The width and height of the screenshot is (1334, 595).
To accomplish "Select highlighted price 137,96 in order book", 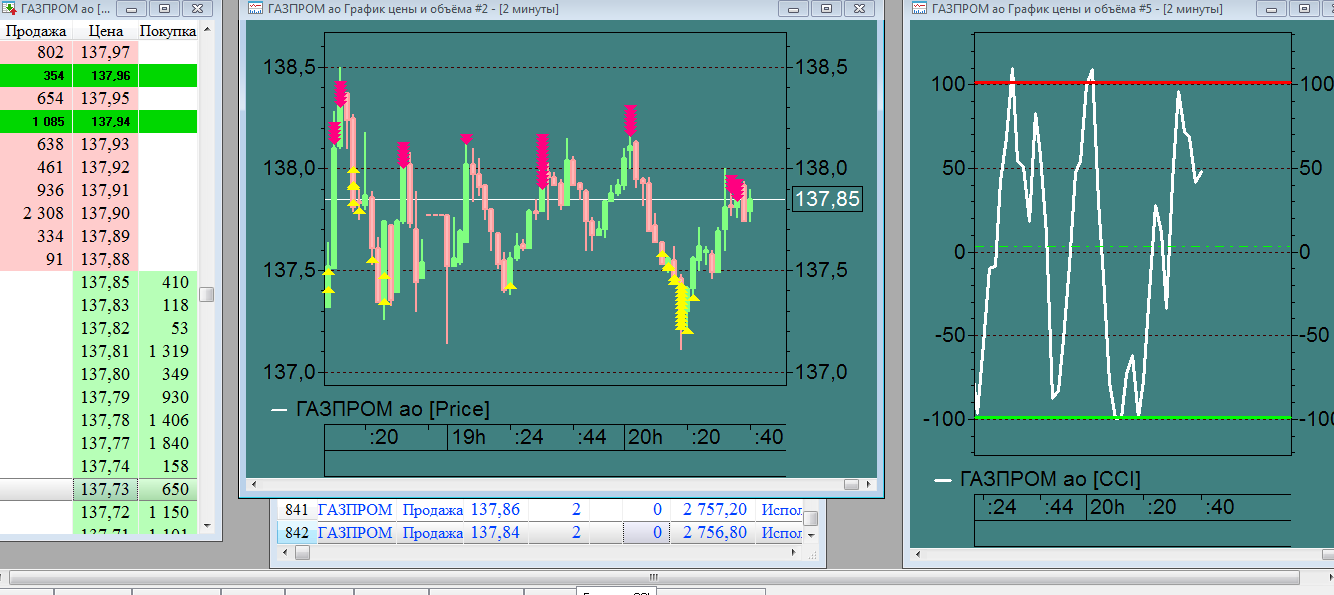I will (105, 75).
